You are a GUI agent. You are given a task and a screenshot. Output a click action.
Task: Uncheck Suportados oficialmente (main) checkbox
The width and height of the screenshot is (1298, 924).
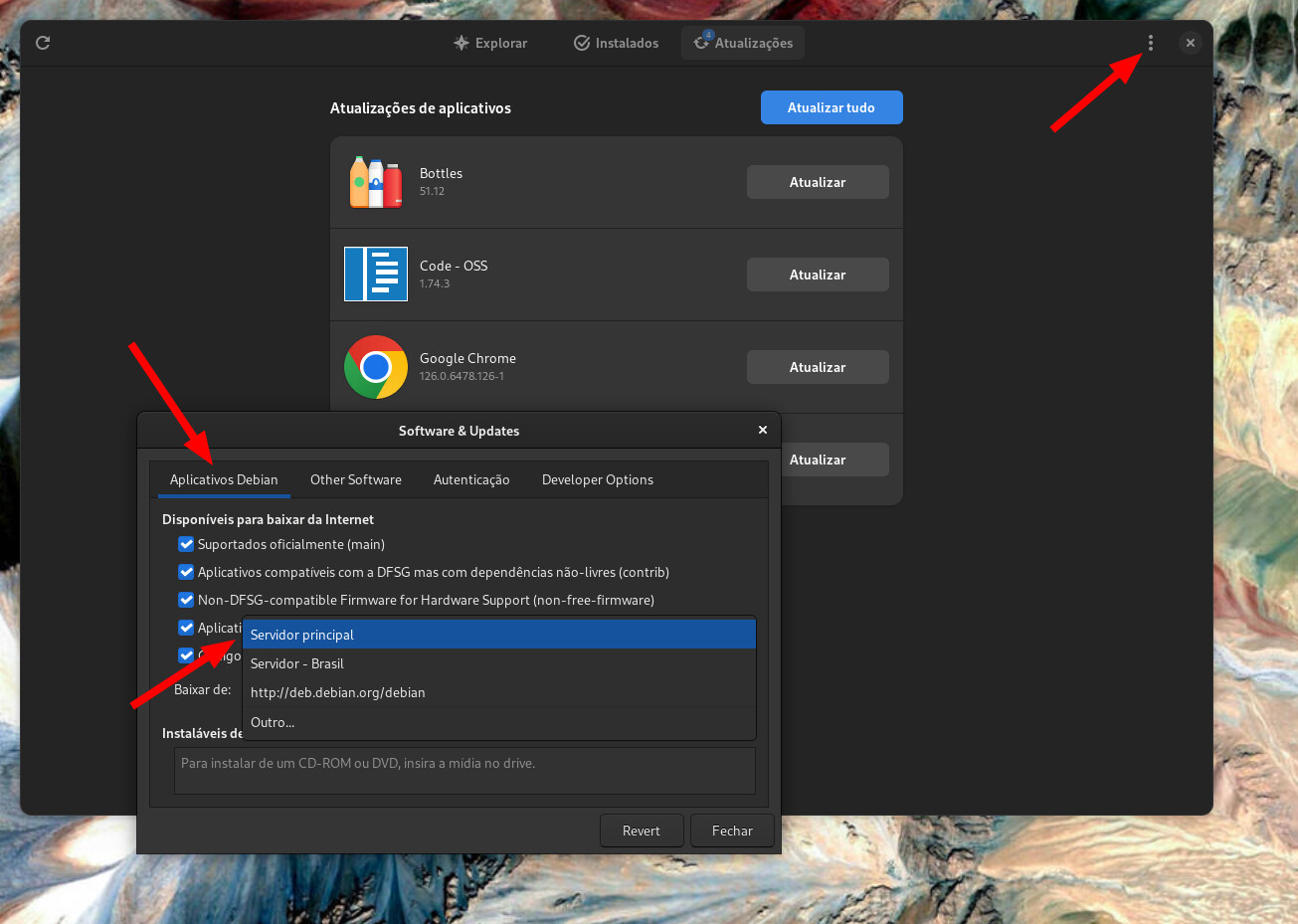point(186,544)
